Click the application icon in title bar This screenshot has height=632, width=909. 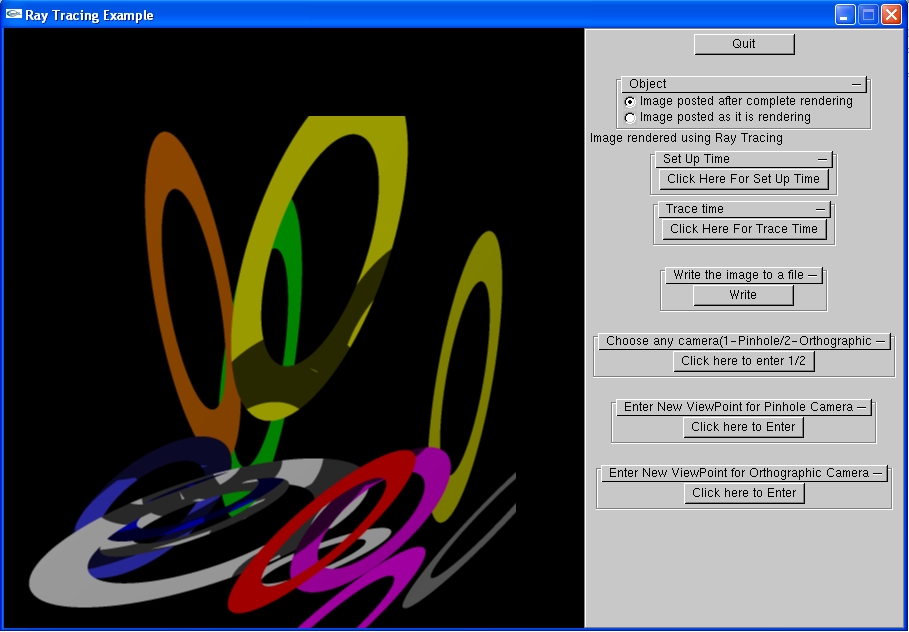(14, 14)
